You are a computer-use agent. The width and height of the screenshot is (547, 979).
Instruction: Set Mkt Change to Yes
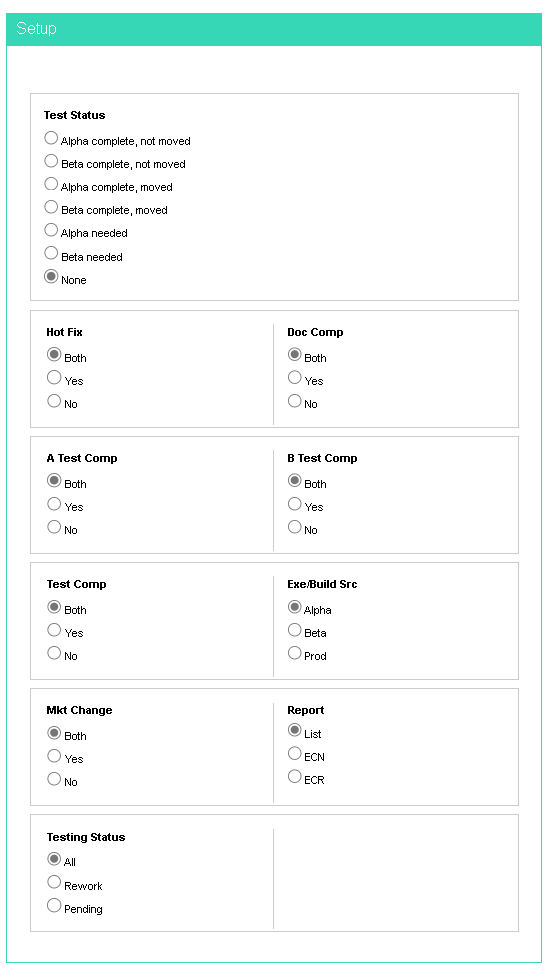[x=54, y=755]
